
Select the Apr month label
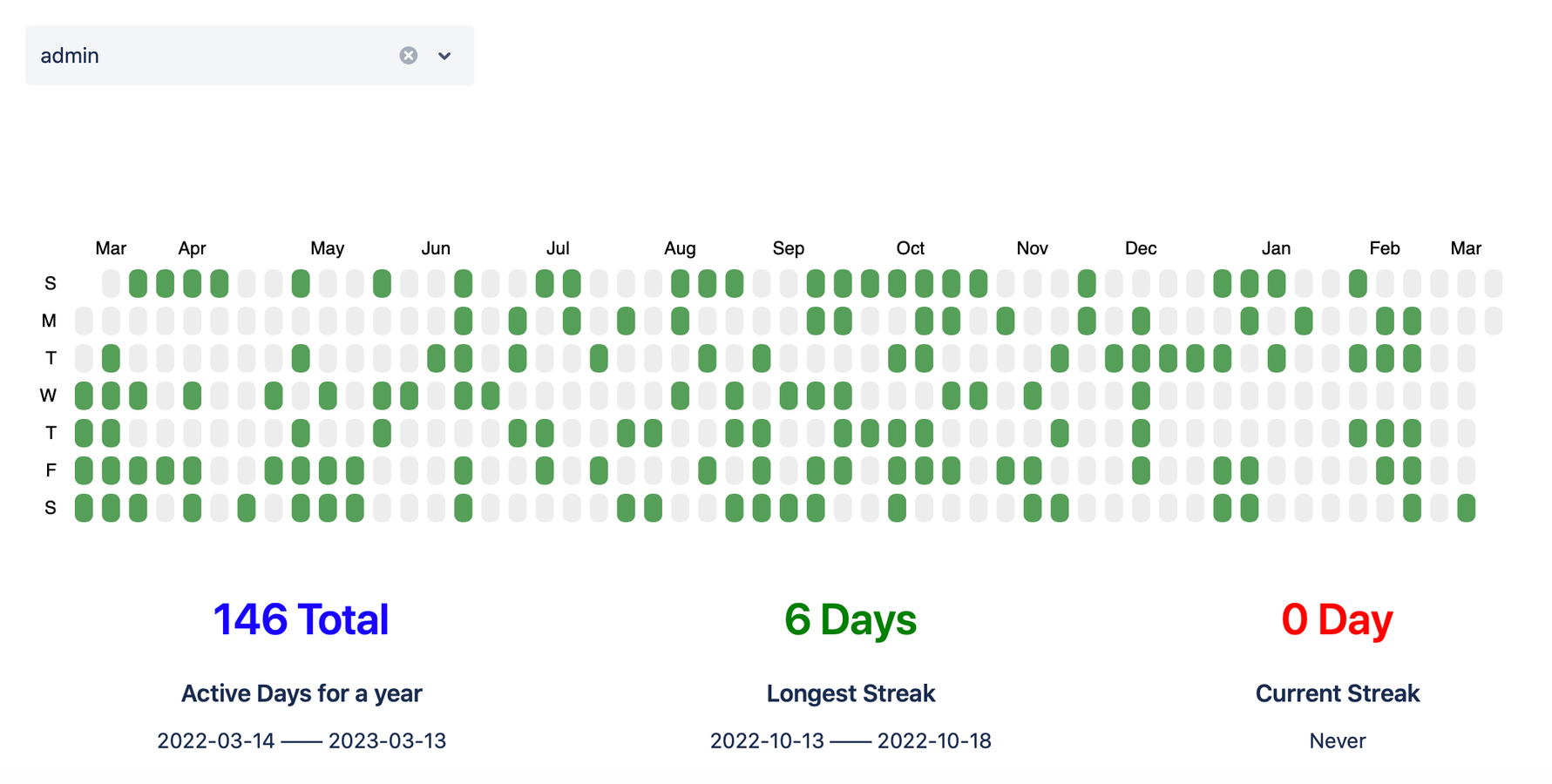point(192,248)
